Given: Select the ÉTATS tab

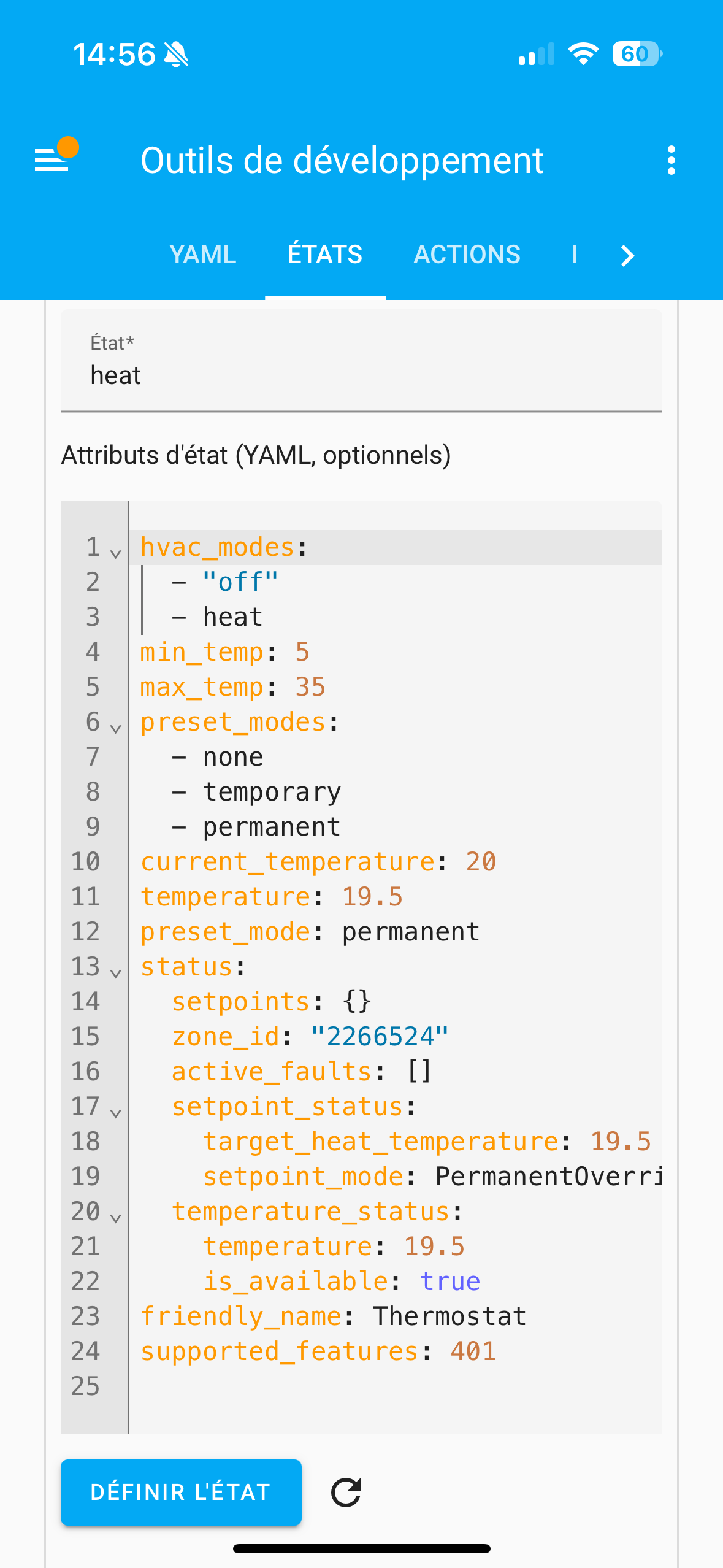Looking at the screenshot, I should (x=325, y=255).
